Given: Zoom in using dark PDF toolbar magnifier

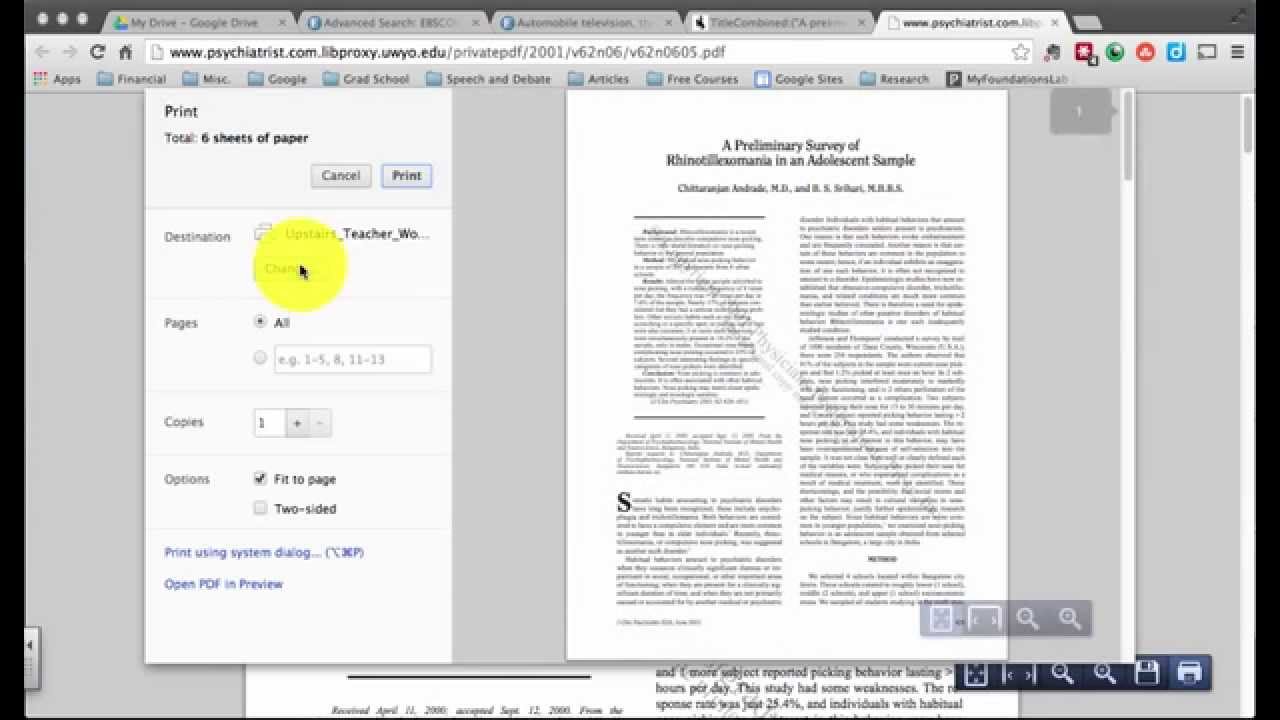Looking at the screenshot, I should [x=1104, y=674].
